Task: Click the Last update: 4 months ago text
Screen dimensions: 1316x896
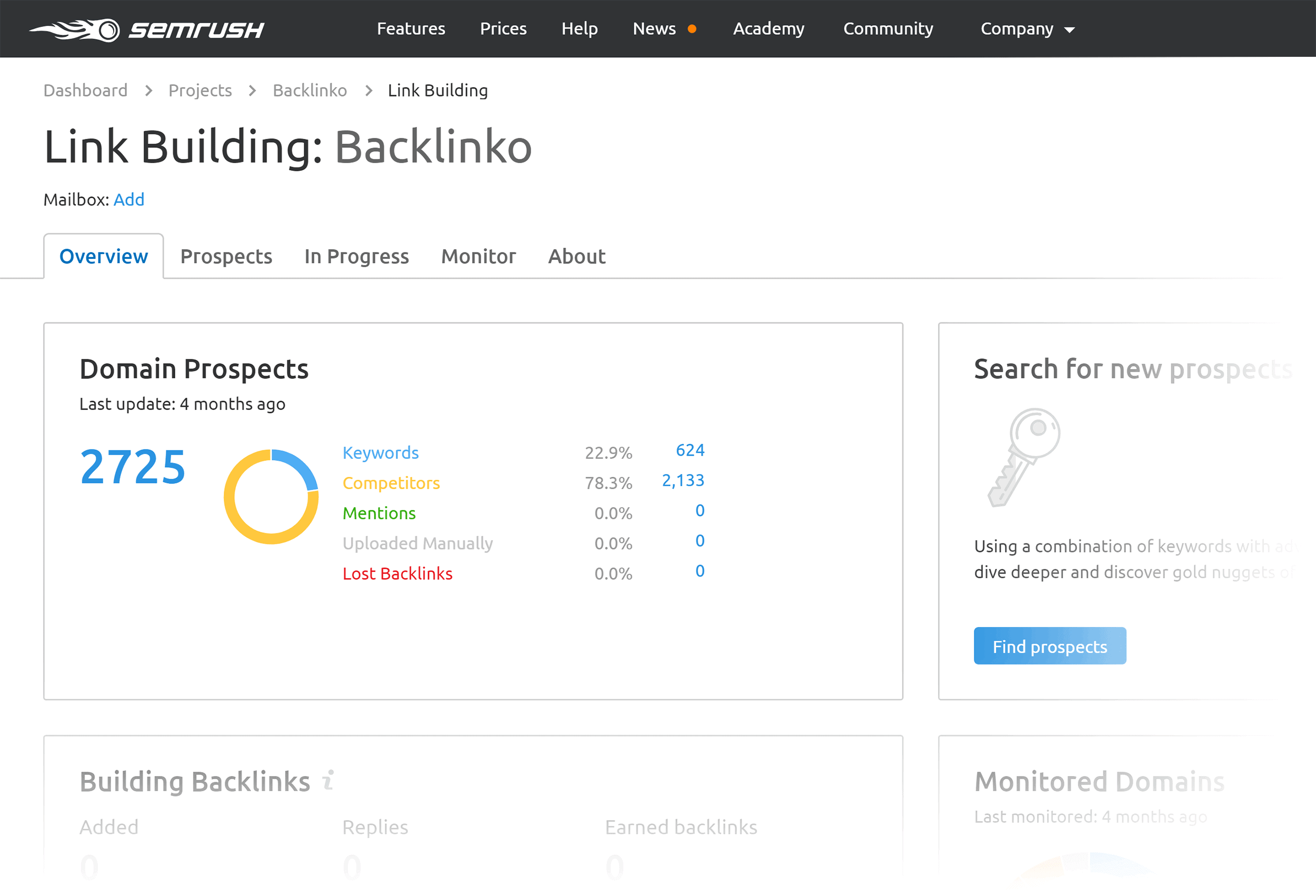Action: click(182, 404)
